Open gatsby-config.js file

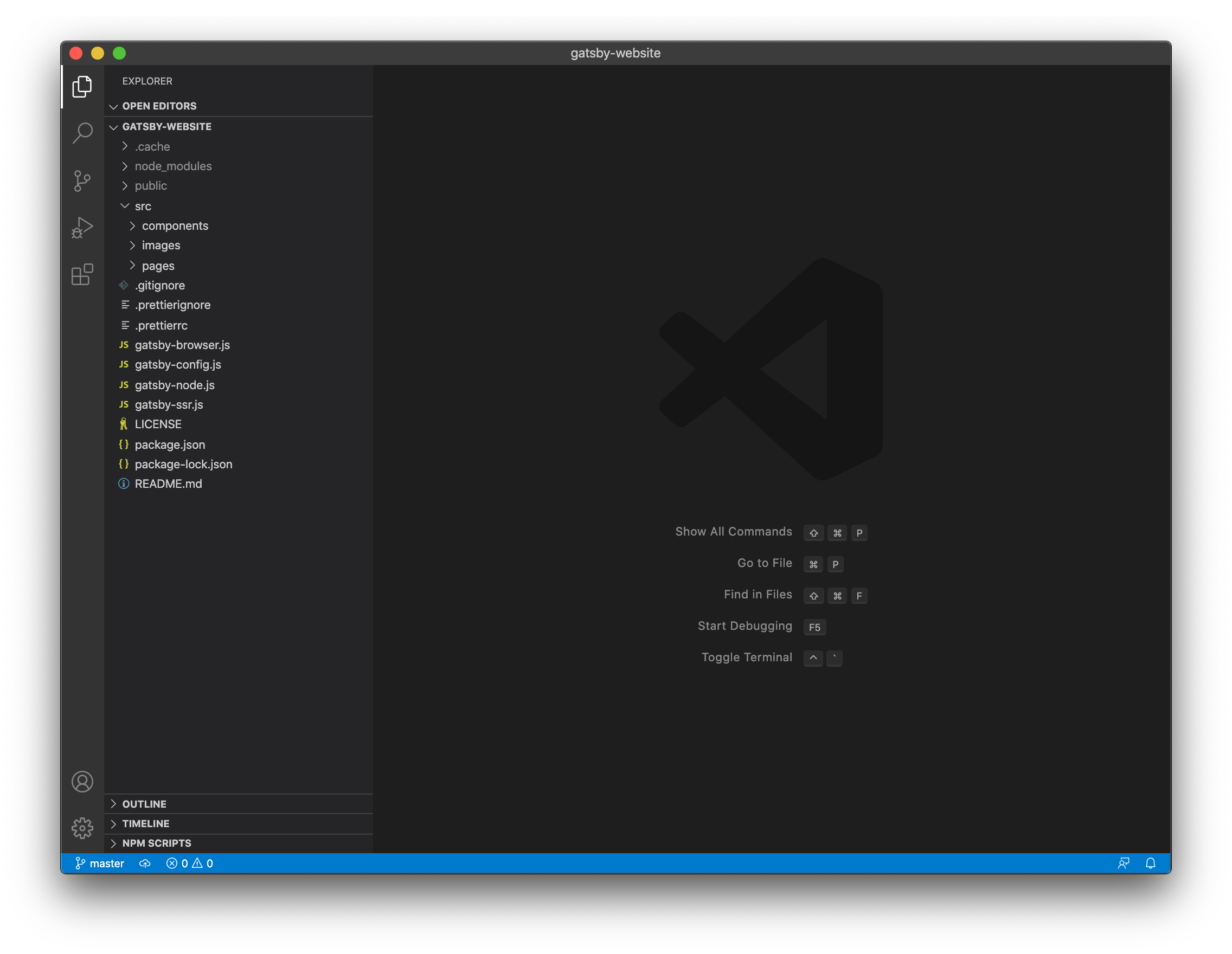(239, 365)
